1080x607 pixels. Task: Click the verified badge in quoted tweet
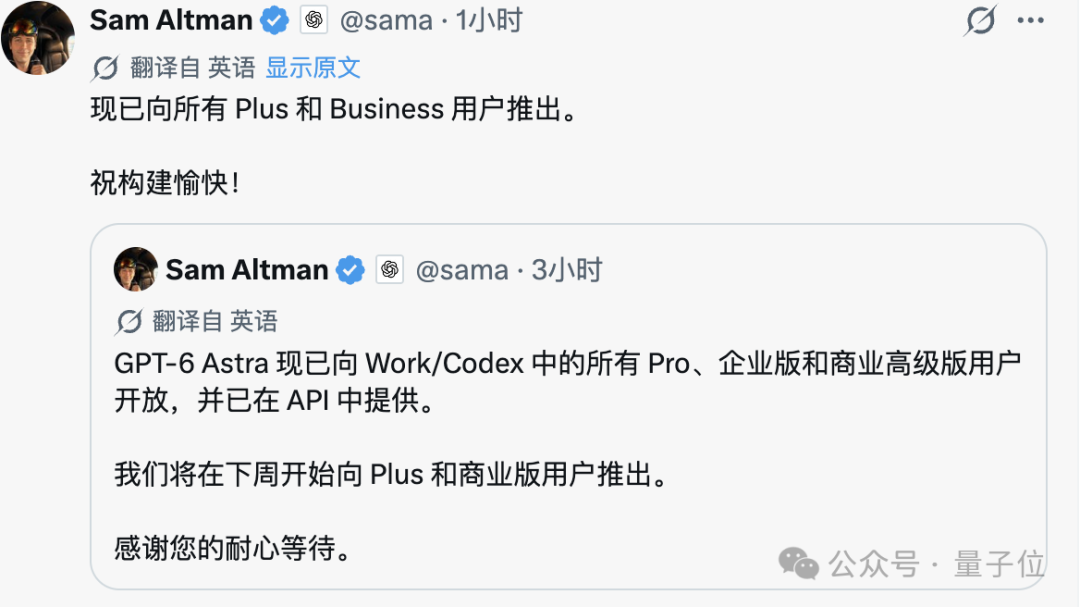(350, 270)
